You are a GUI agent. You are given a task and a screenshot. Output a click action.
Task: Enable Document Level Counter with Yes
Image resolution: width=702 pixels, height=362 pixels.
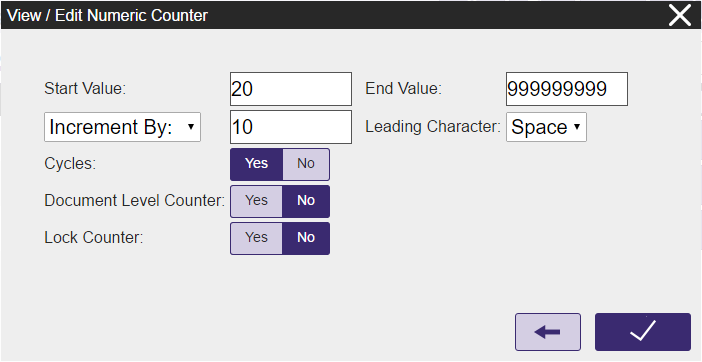pos(257,201)
